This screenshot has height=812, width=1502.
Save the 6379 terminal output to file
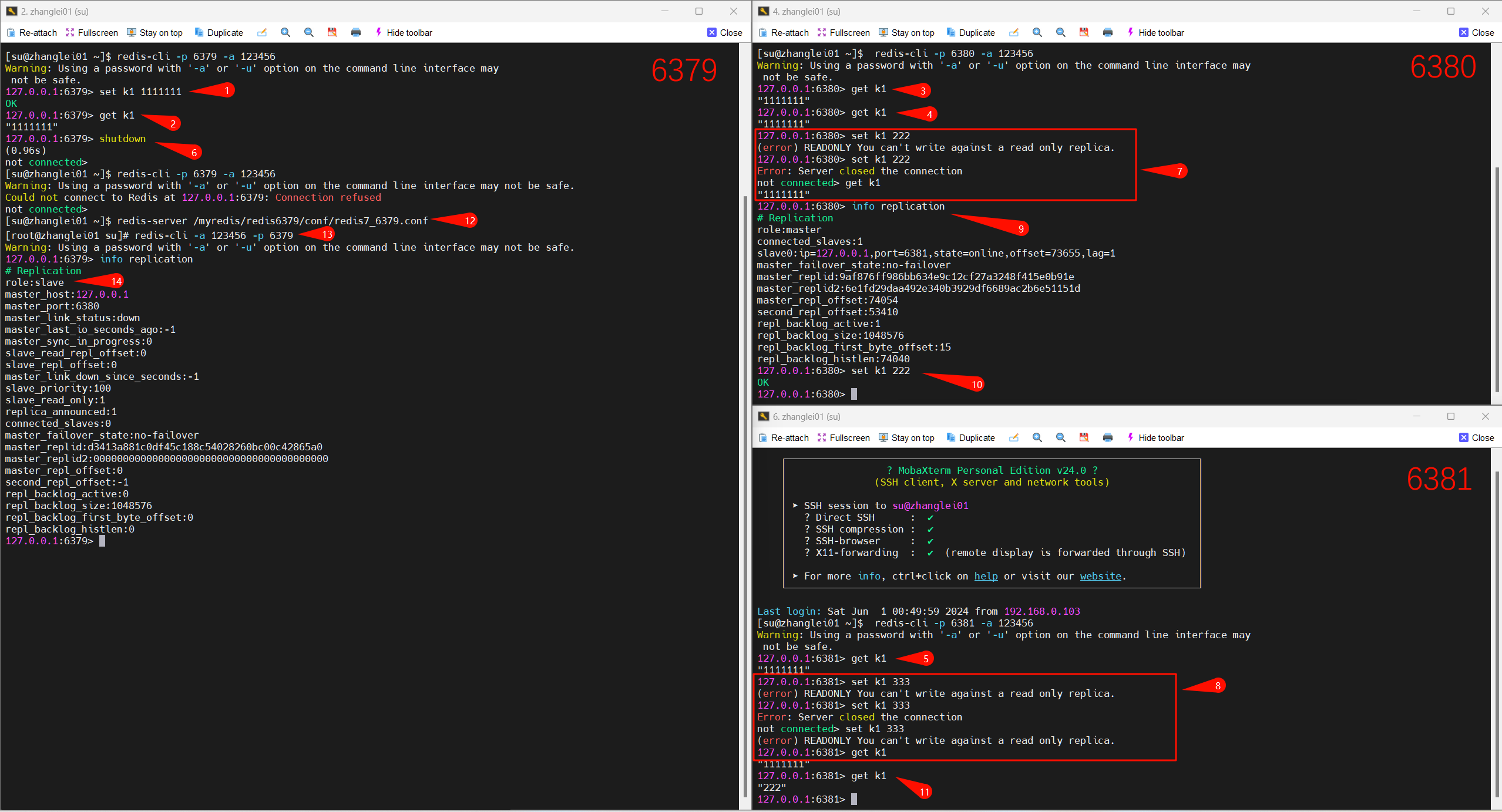[332, 32]
